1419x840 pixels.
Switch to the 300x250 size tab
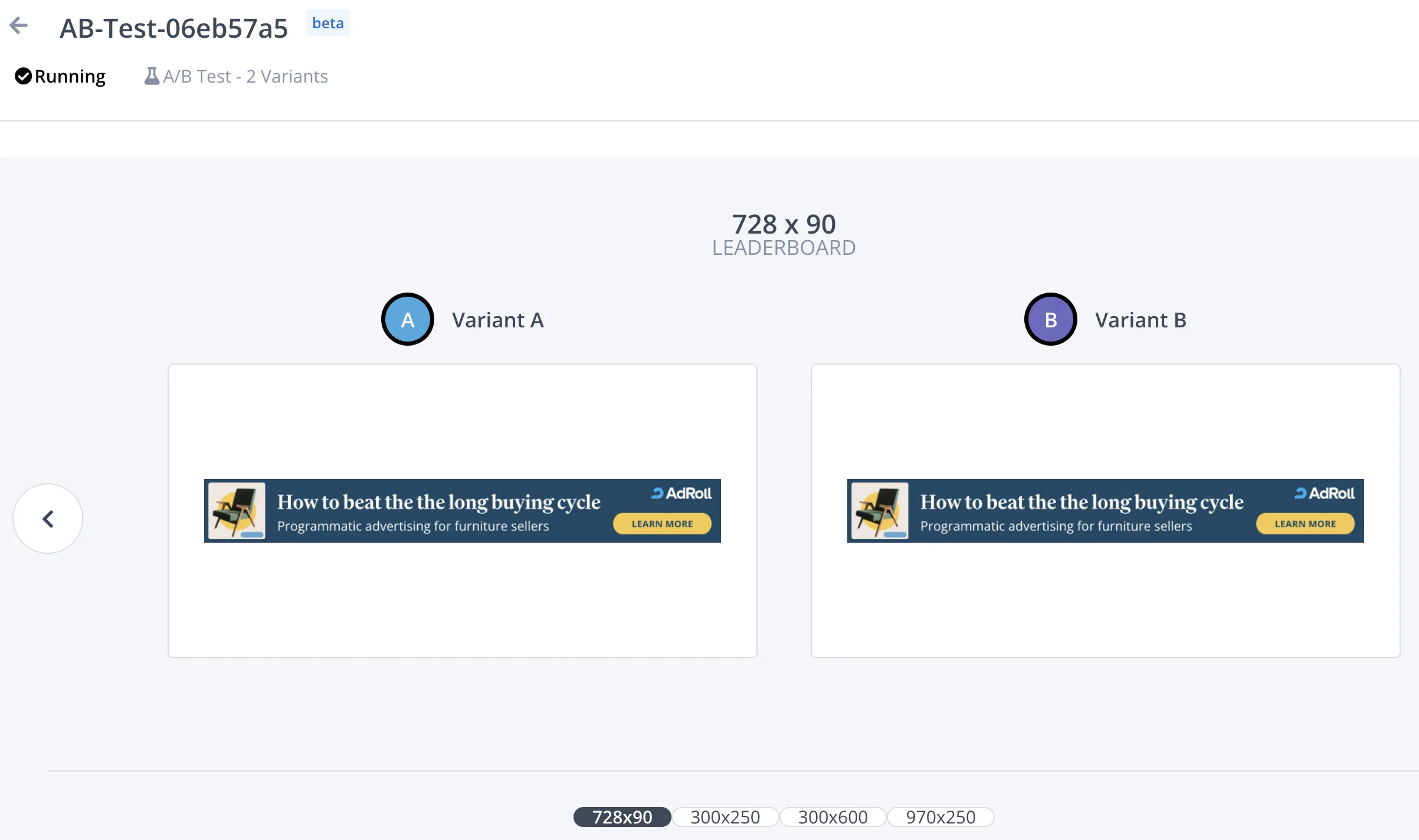point(725,817)
